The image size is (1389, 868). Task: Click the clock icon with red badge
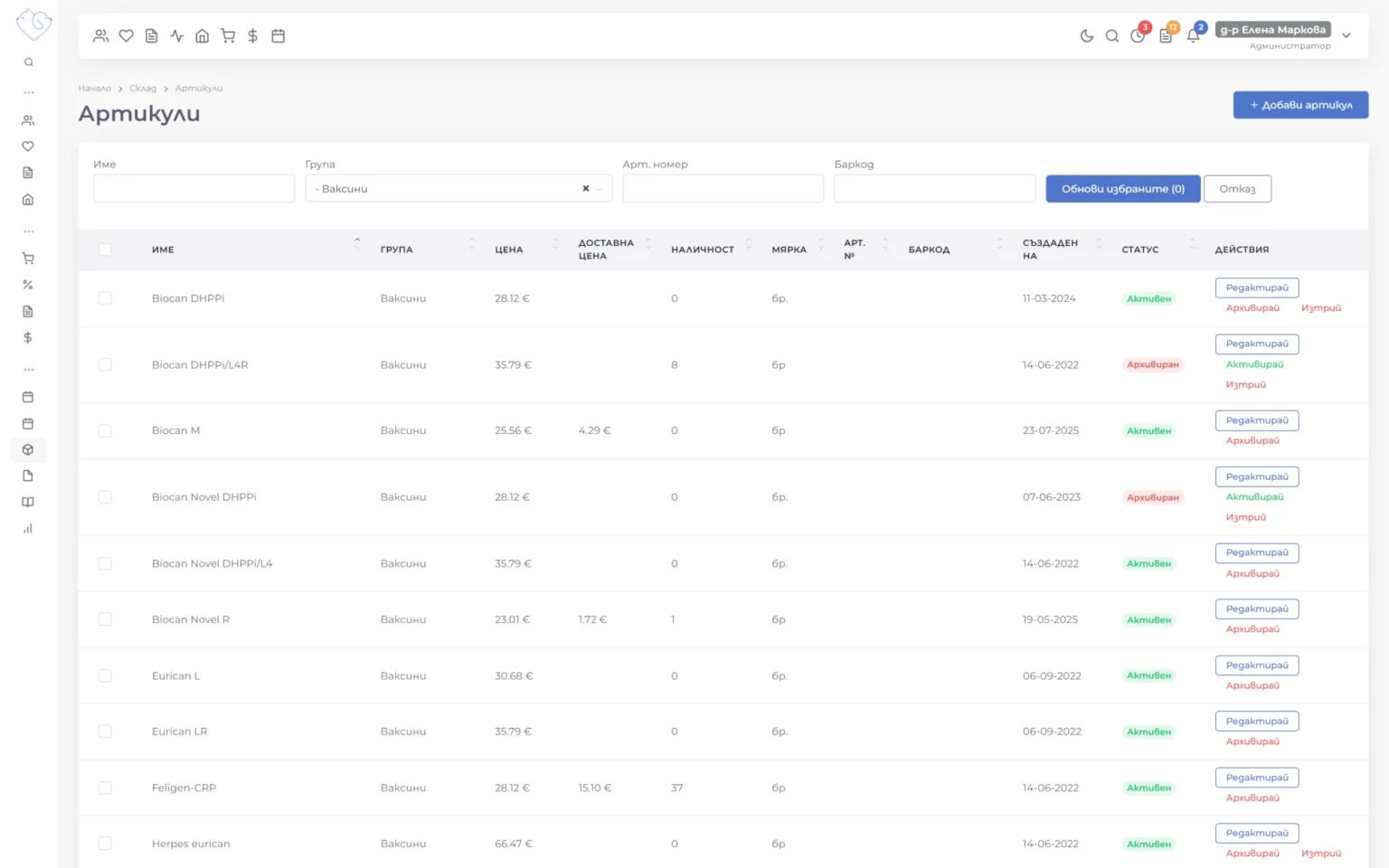(1138, 36)
